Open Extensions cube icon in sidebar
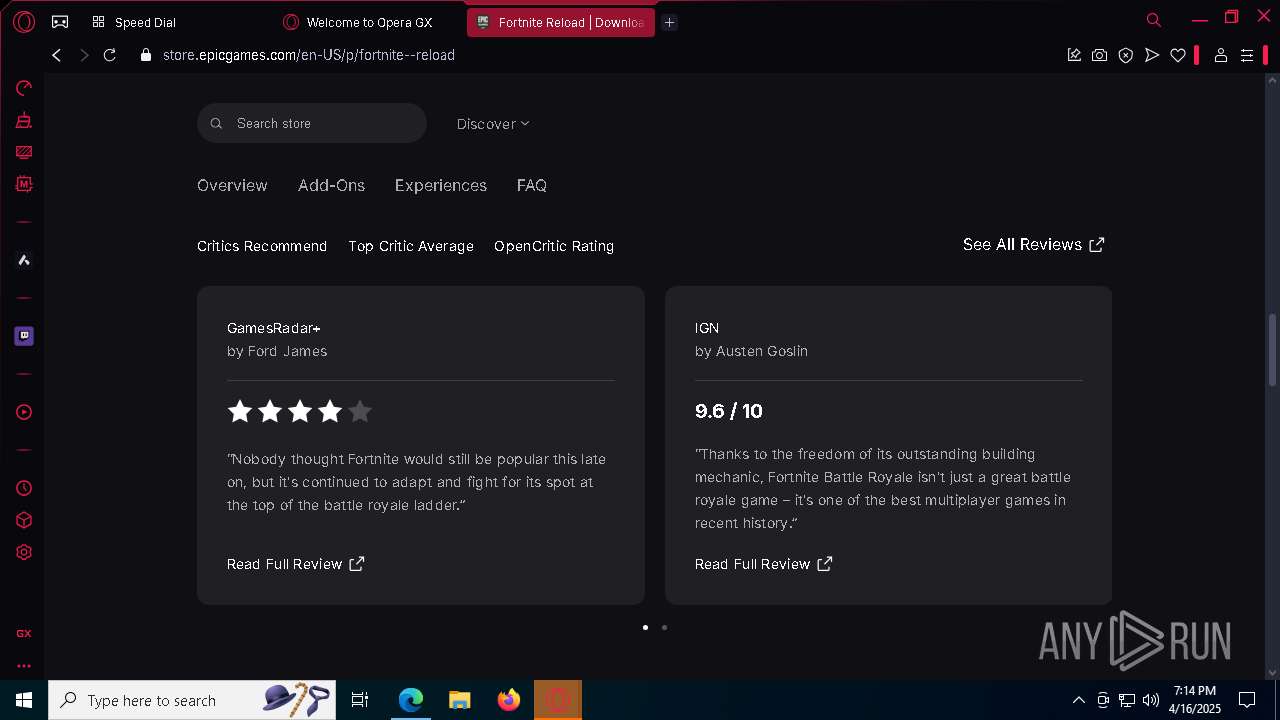 coord(24,520)
